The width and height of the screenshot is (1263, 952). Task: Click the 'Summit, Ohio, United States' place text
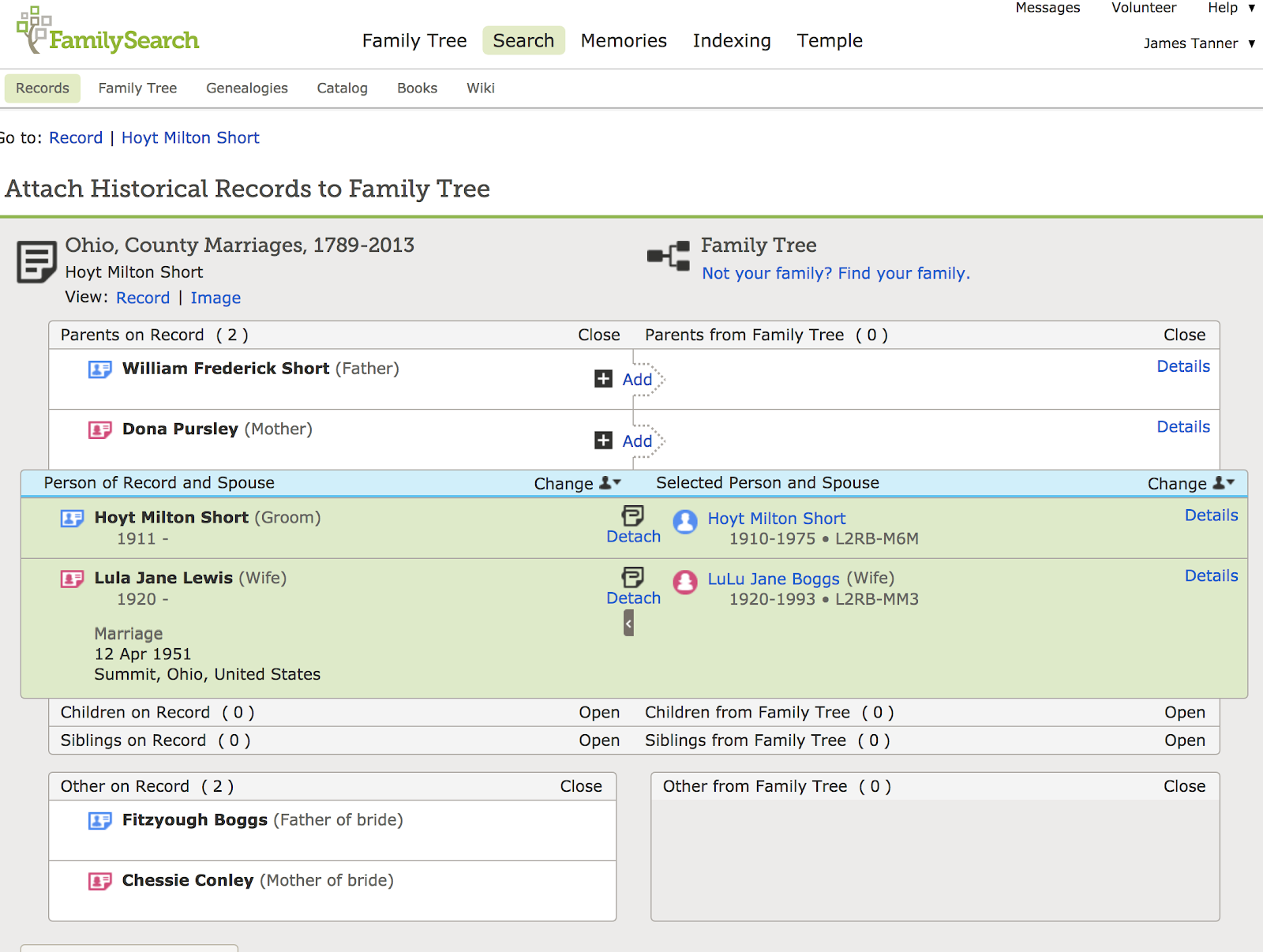[x=208, y=674]
